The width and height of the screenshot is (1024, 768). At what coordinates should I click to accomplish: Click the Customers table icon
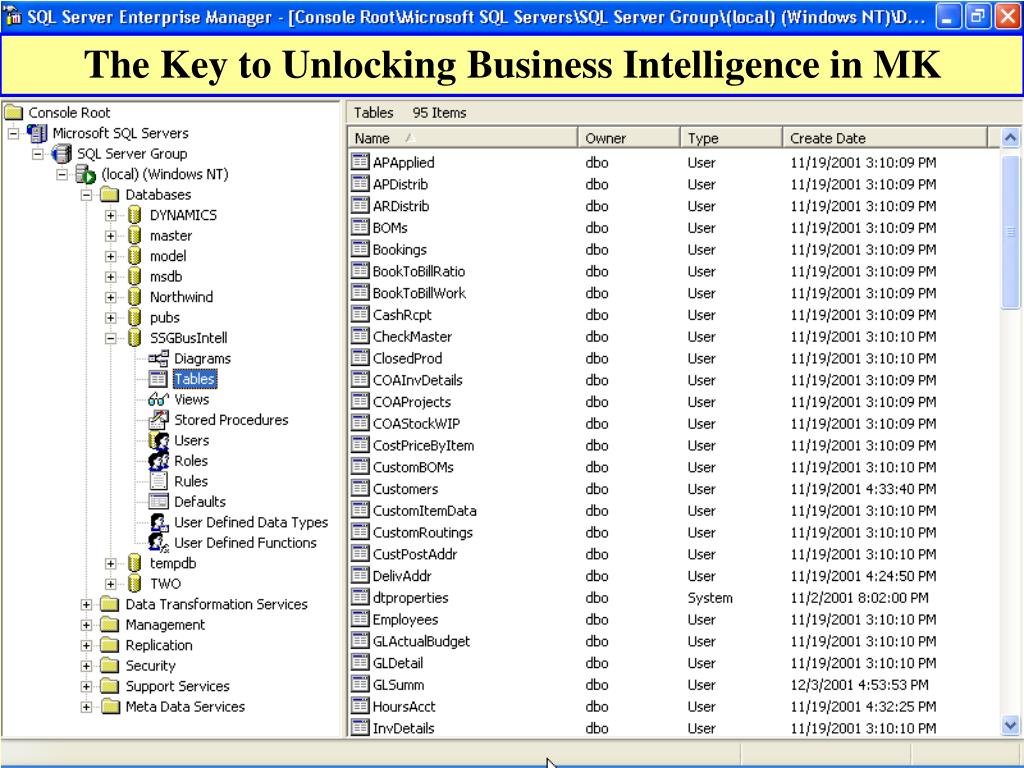pyautogui.click(x=360, y=488)
